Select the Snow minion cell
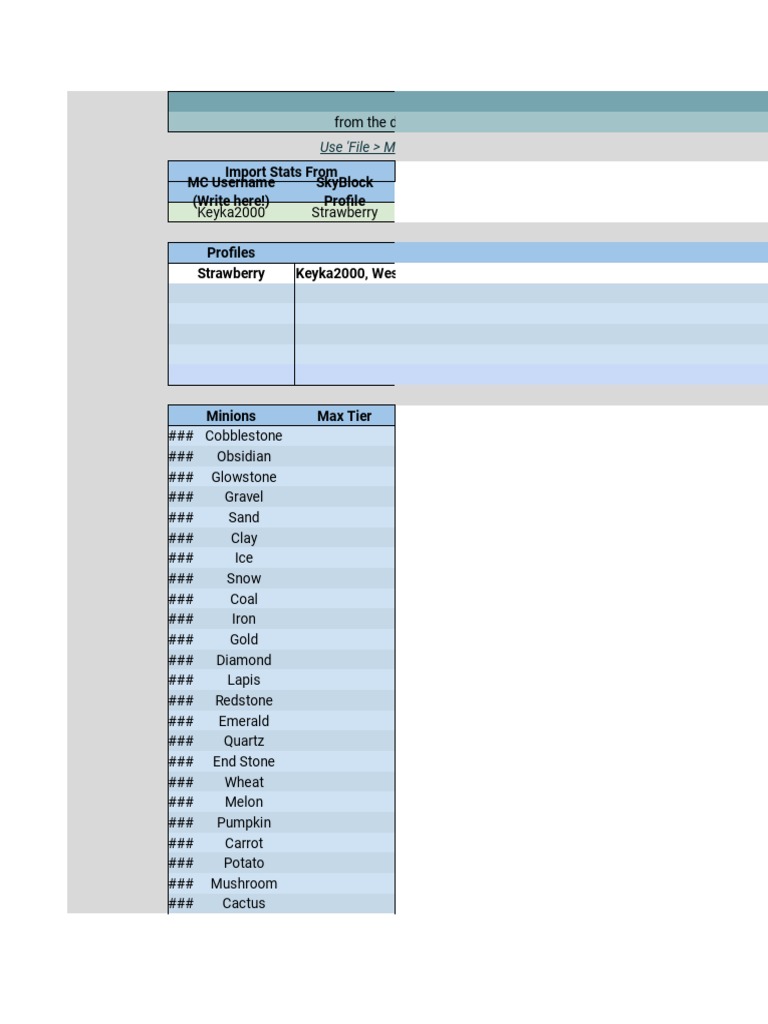Screen dimensions: 768x1024 point(244,579)
